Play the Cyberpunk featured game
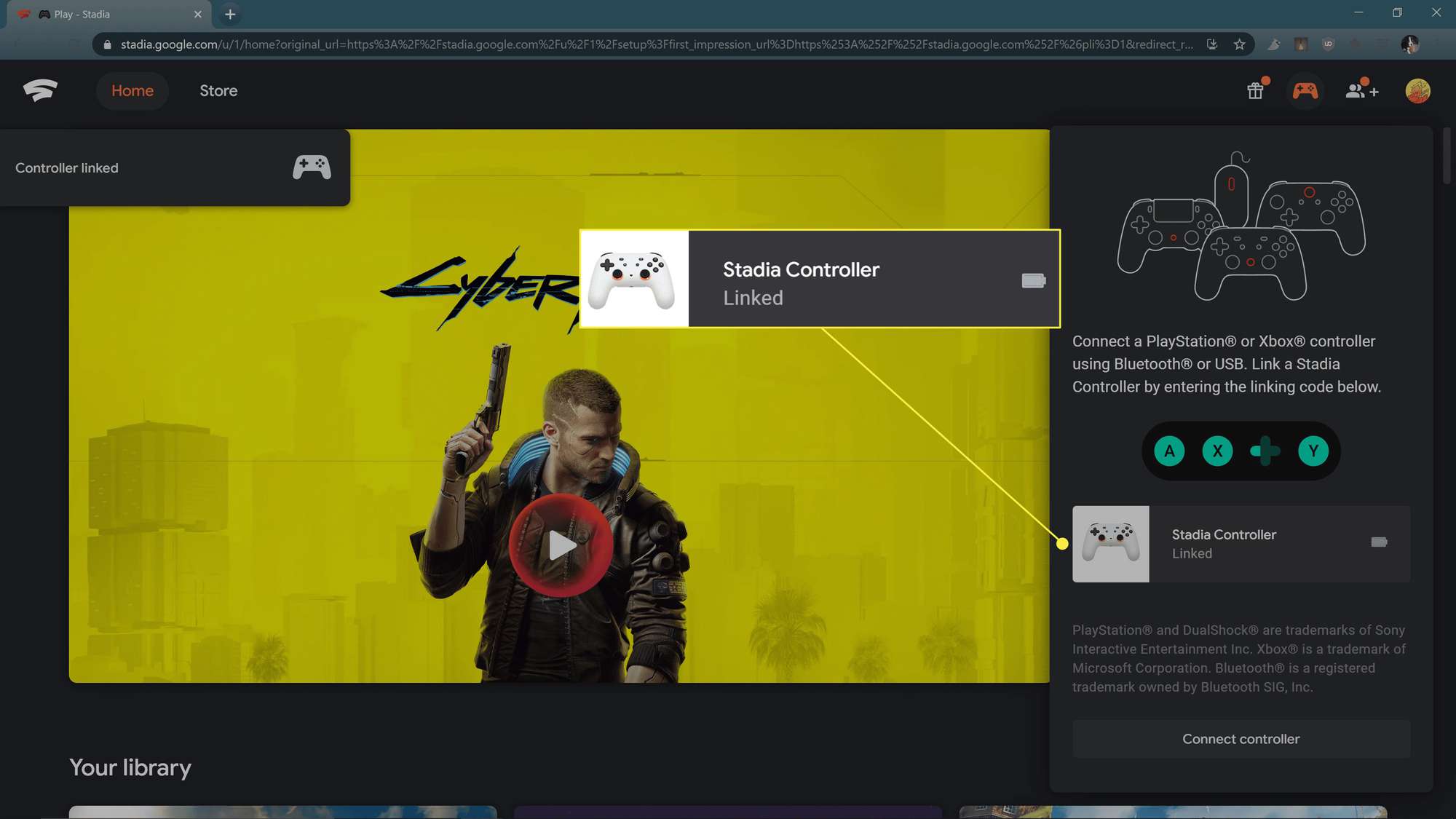 point(561,545)
